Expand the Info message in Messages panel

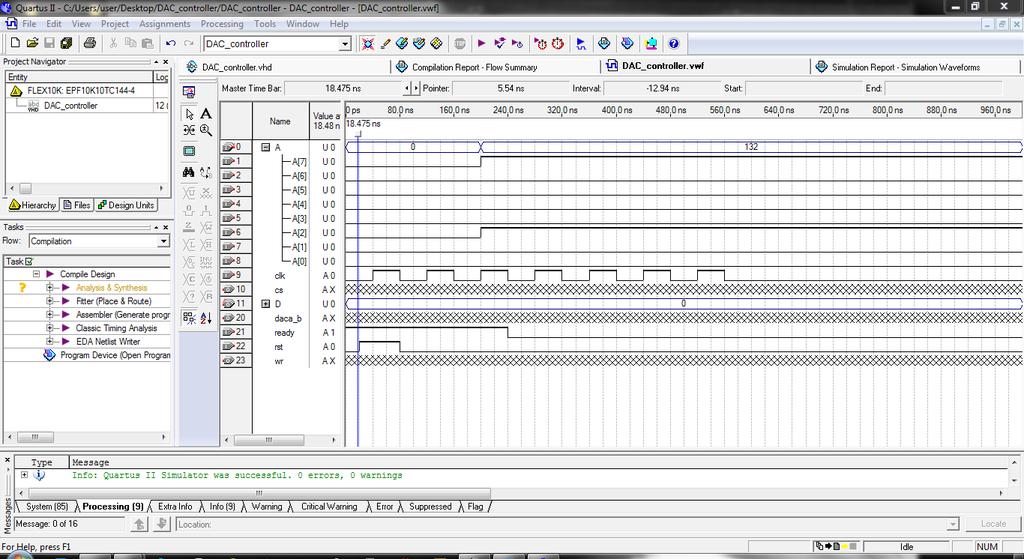click(25, 475)
